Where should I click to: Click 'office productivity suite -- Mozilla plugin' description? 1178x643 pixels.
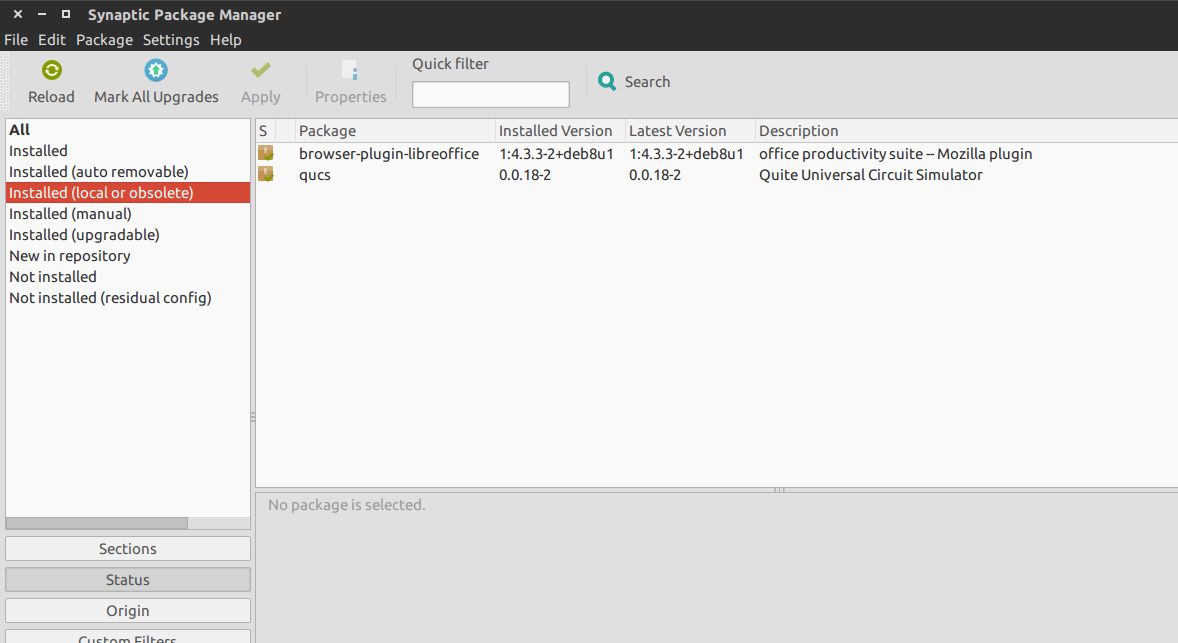point(895,153)
